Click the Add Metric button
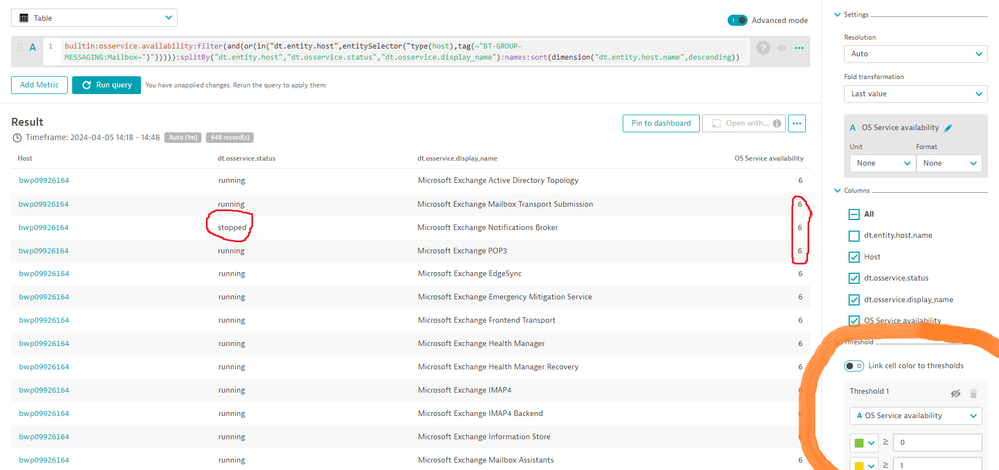The image size is (999, 470). (x=40, y=85)
